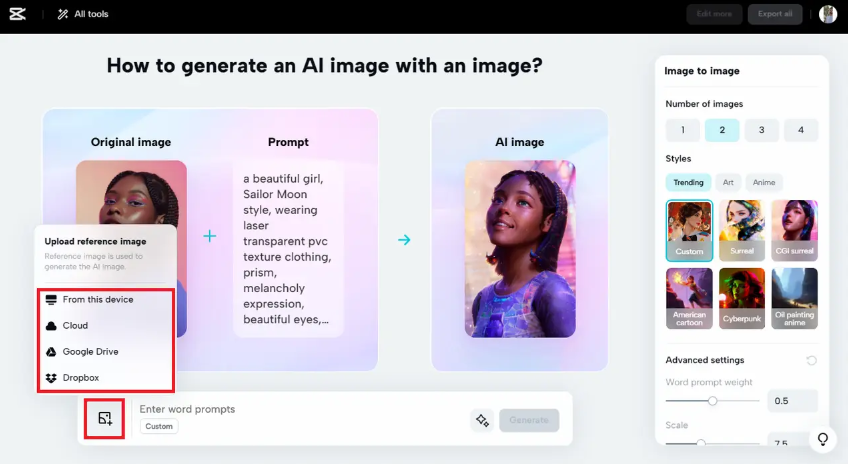The image size is (848, 464).
Task: Click the Image to image panel title
Action: (x=702, y=71)
